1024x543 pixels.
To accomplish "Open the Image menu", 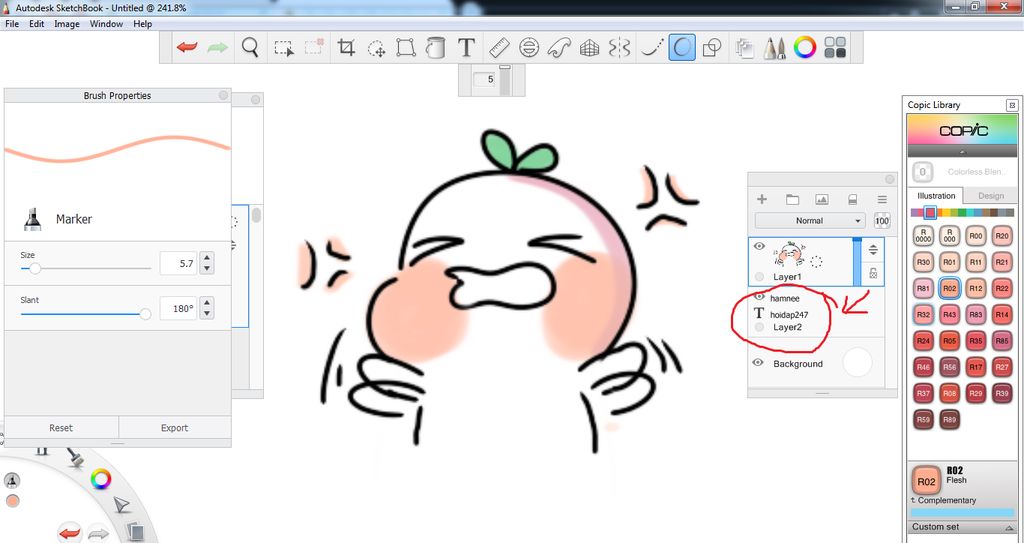I will pos(67,24).
